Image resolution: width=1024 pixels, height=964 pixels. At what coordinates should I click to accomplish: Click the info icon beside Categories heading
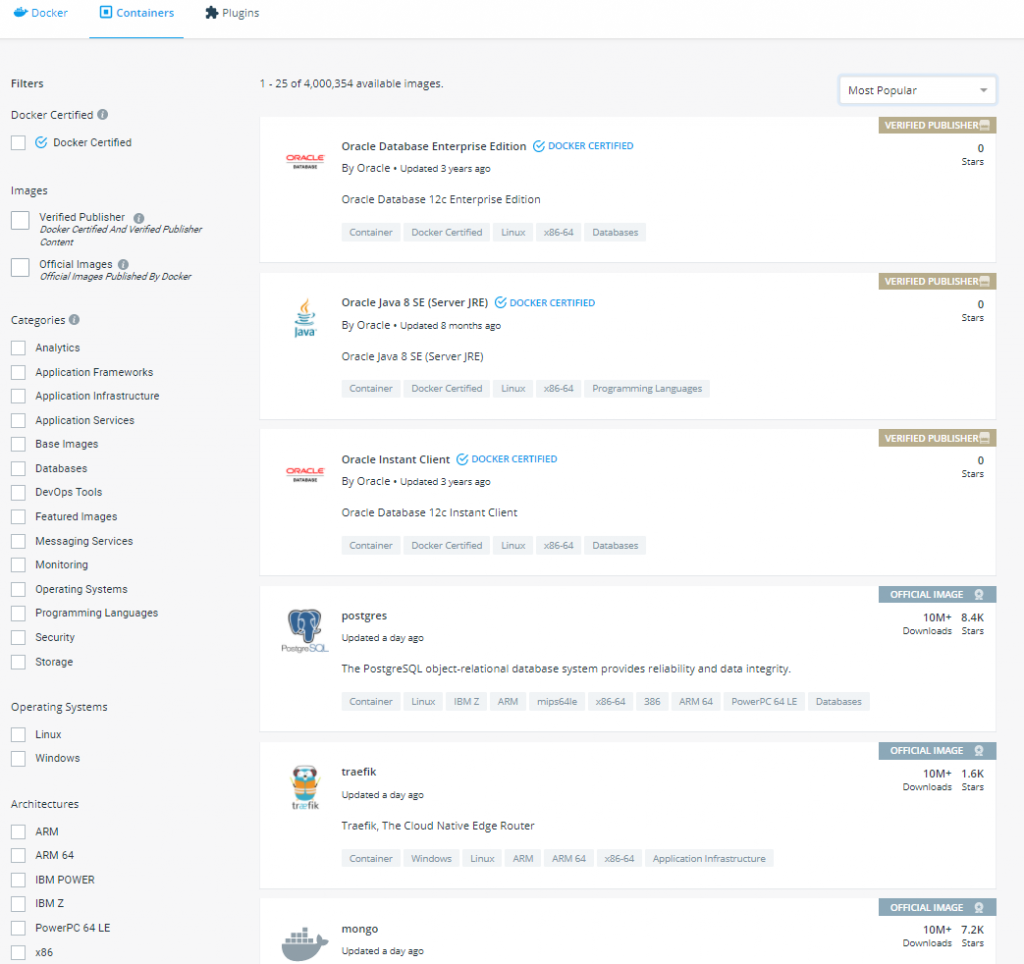(x=74, y=319)
